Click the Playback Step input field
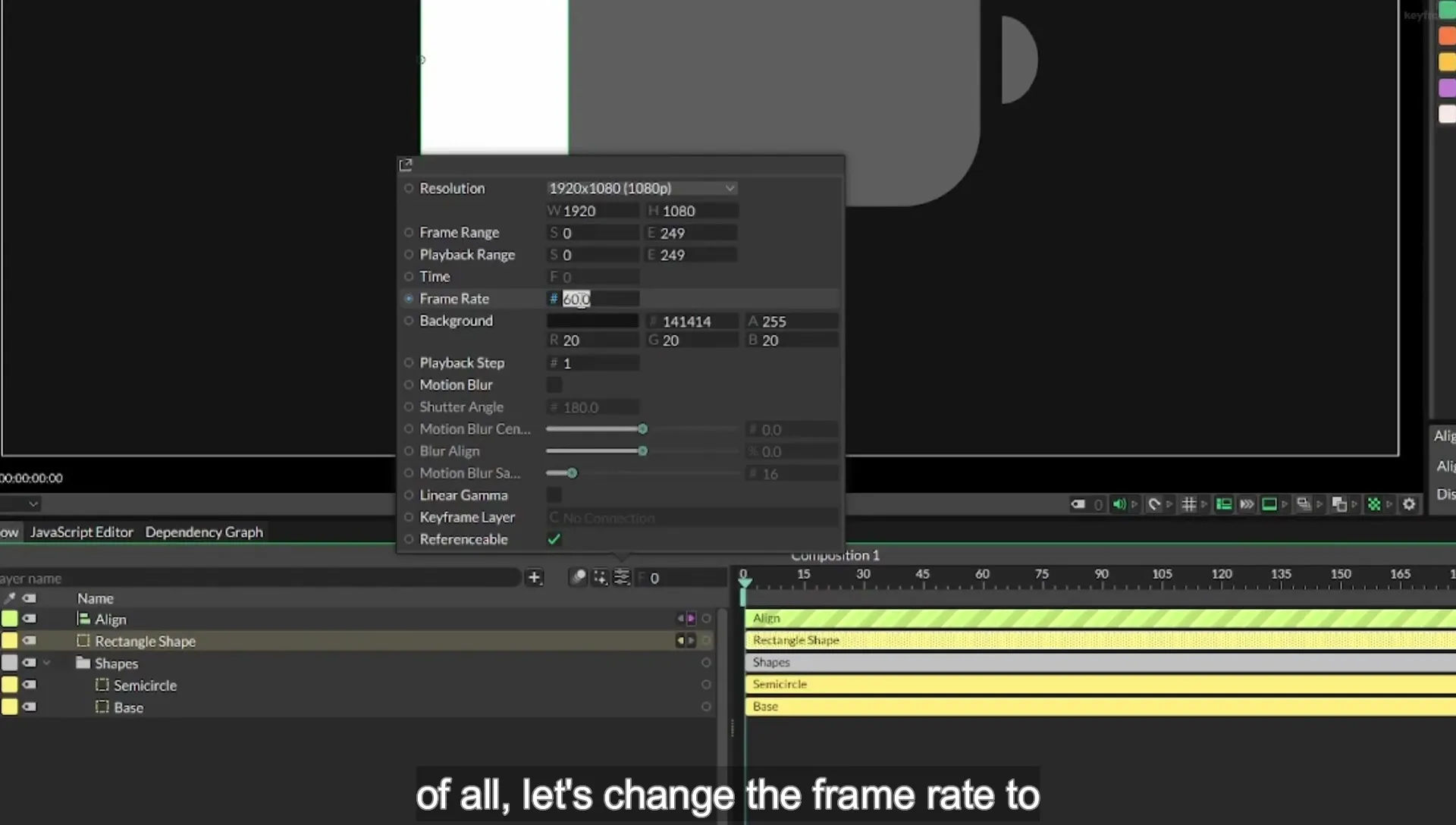Image resolution: width=1456 pixels, height=825 pixels. click(593, 363)
